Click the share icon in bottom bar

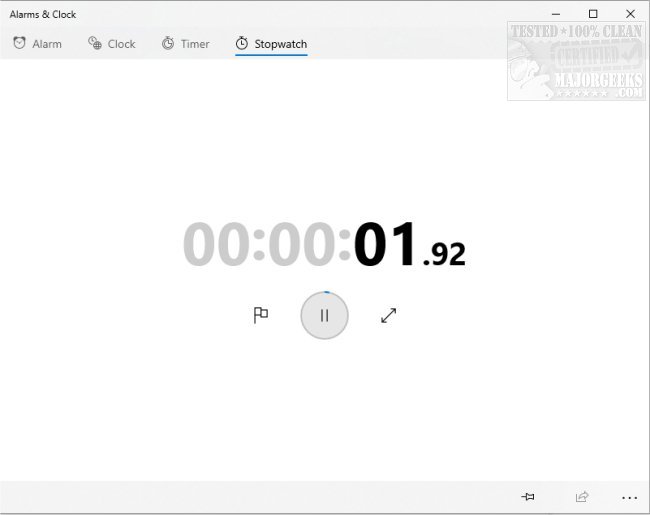(x=582, y=496)
